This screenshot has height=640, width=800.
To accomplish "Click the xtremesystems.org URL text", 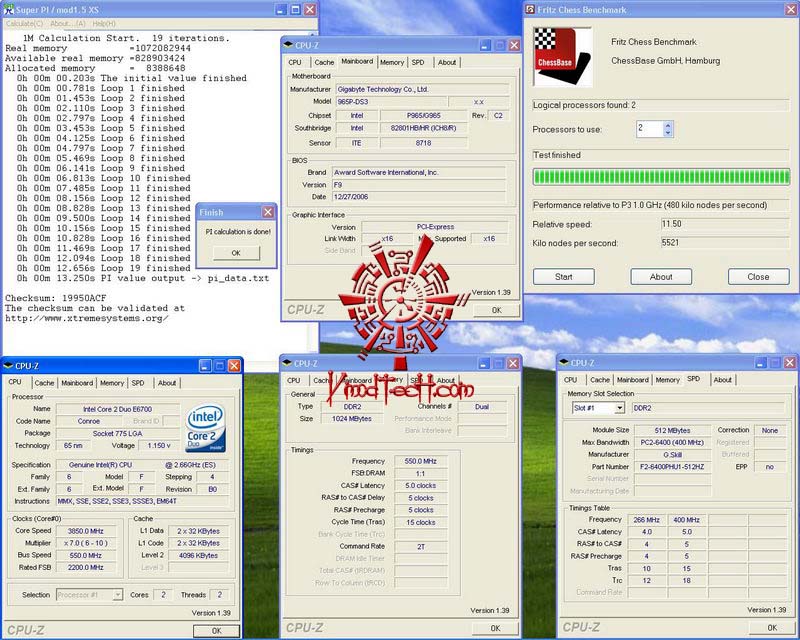I will [86, 318].
